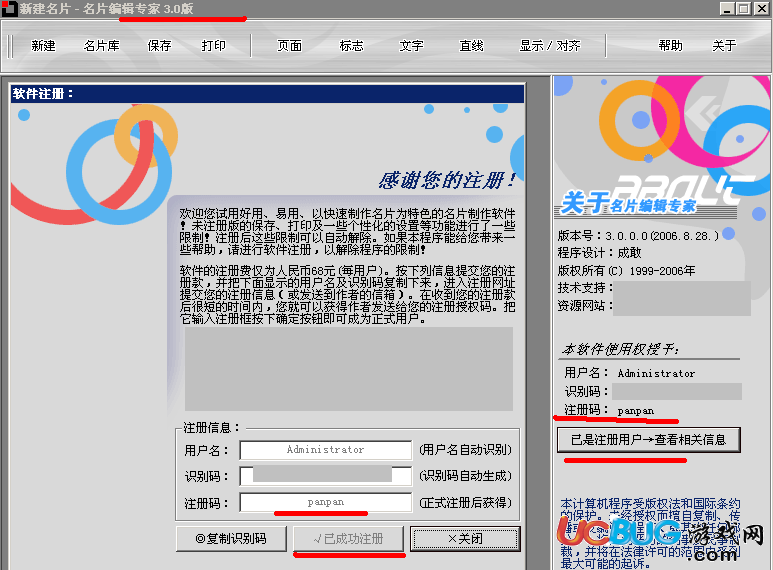Click the 版本号:3.0.0.0 text
The width and height of the screenshot is (773, 570).
(x=638, y=236)
